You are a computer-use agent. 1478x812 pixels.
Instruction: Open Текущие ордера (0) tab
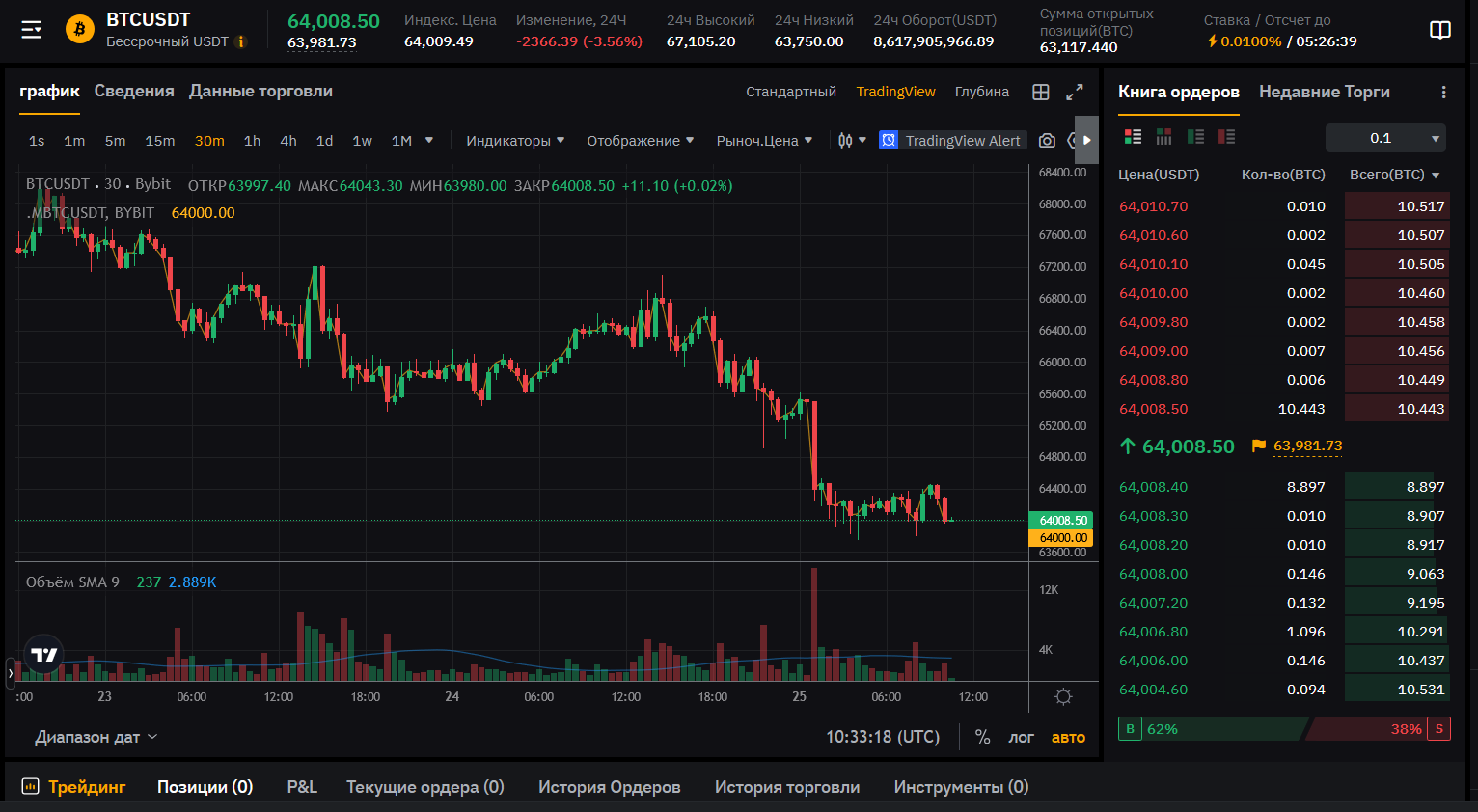point(425,787)
